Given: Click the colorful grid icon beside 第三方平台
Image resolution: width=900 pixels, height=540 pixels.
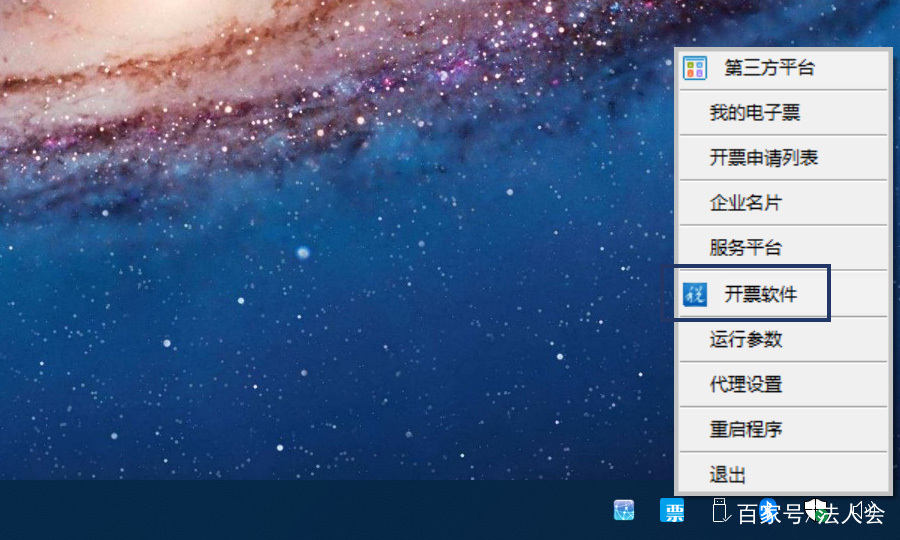Looking at the screenshot, I should click(x=695, y=68).
